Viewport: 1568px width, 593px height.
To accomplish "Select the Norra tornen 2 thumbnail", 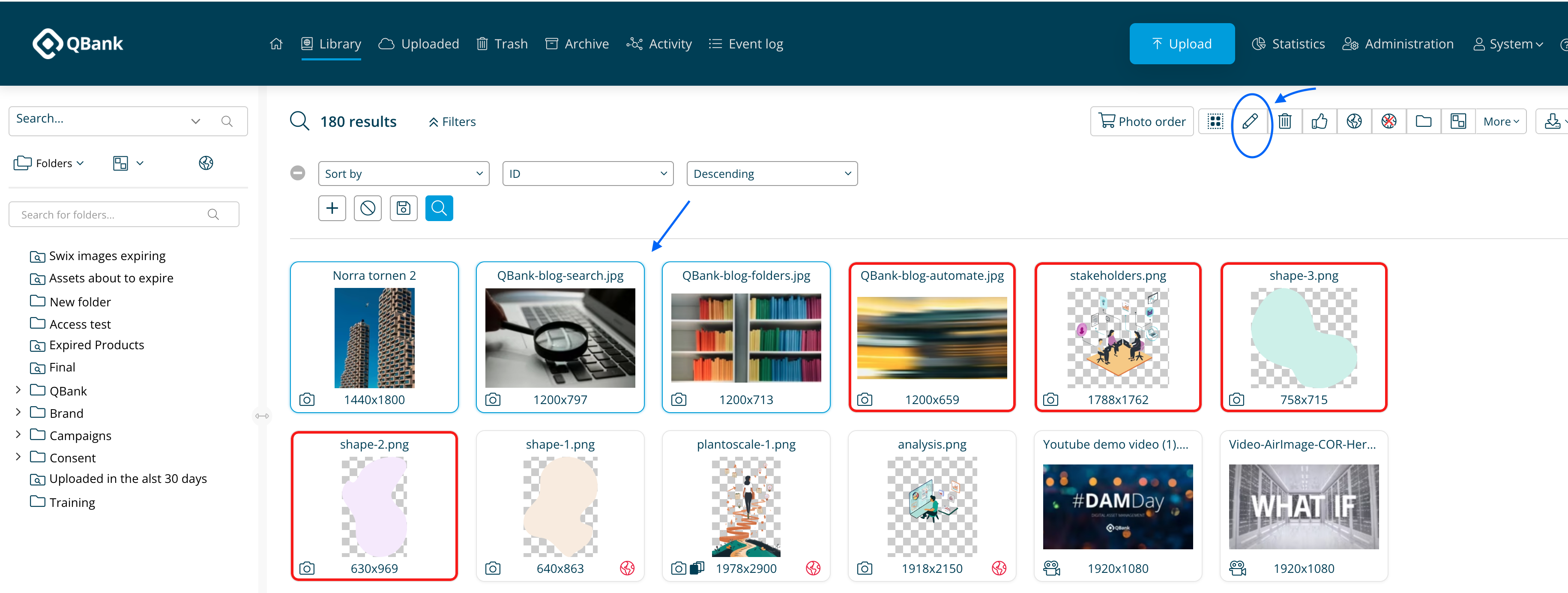I will (374, 338).
